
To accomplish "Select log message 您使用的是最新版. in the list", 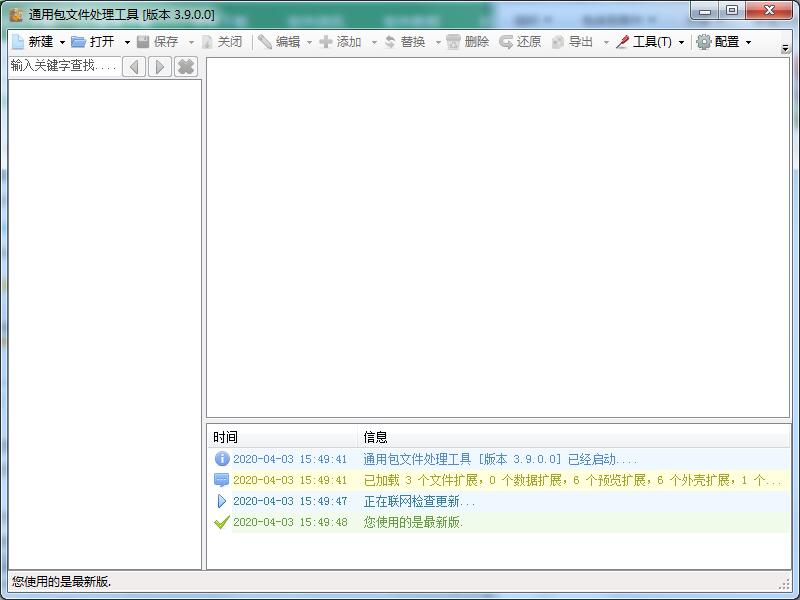I will point(413,522).
